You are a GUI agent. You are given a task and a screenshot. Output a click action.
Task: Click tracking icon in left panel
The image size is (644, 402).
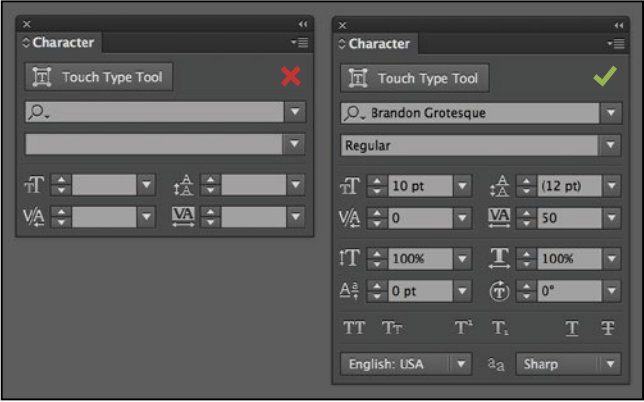click(183, 217)
